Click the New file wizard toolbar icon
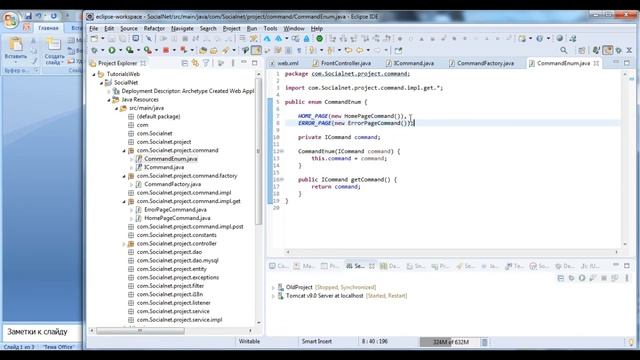This screenshot has height=360, width=640. pos(94,38)
